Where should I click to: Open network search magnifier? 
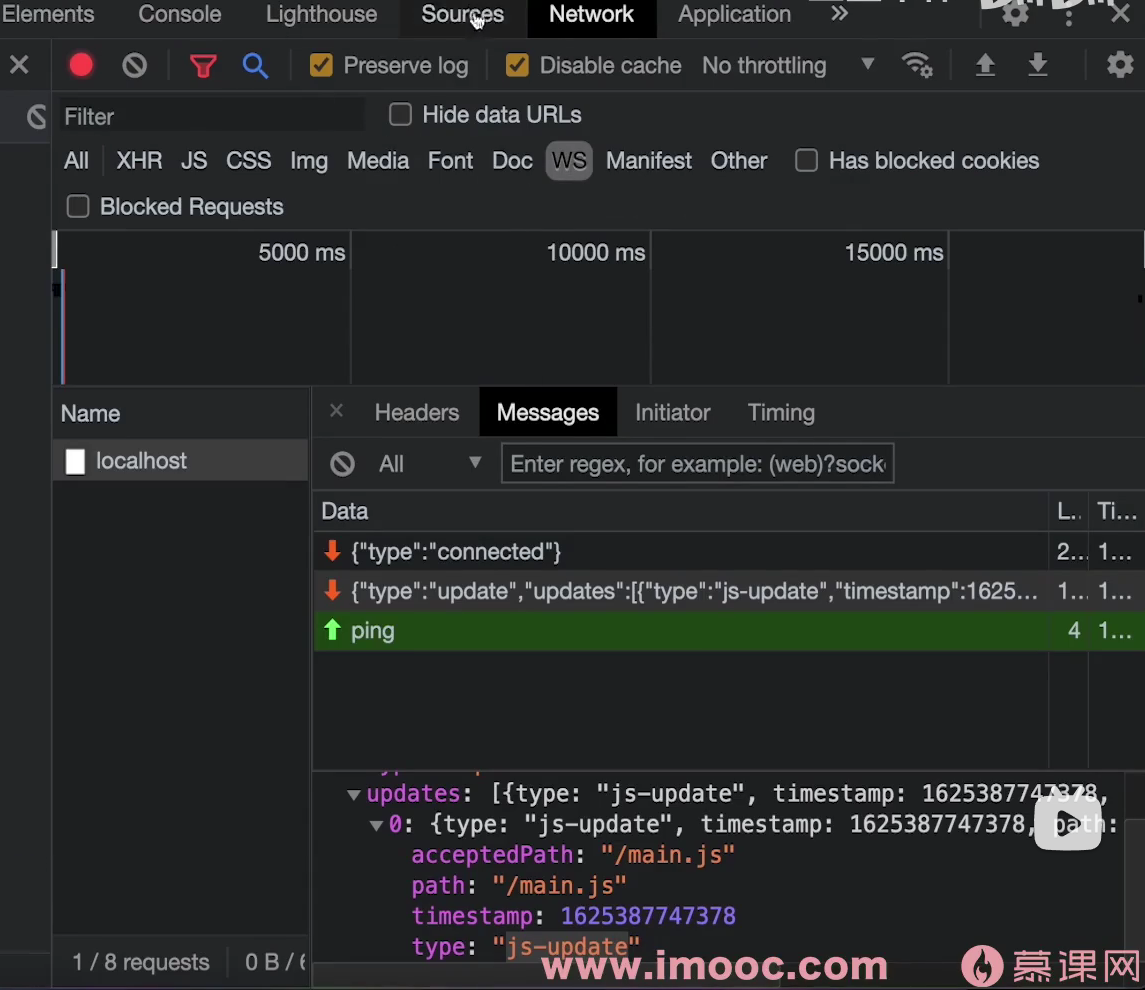point(255,66)
